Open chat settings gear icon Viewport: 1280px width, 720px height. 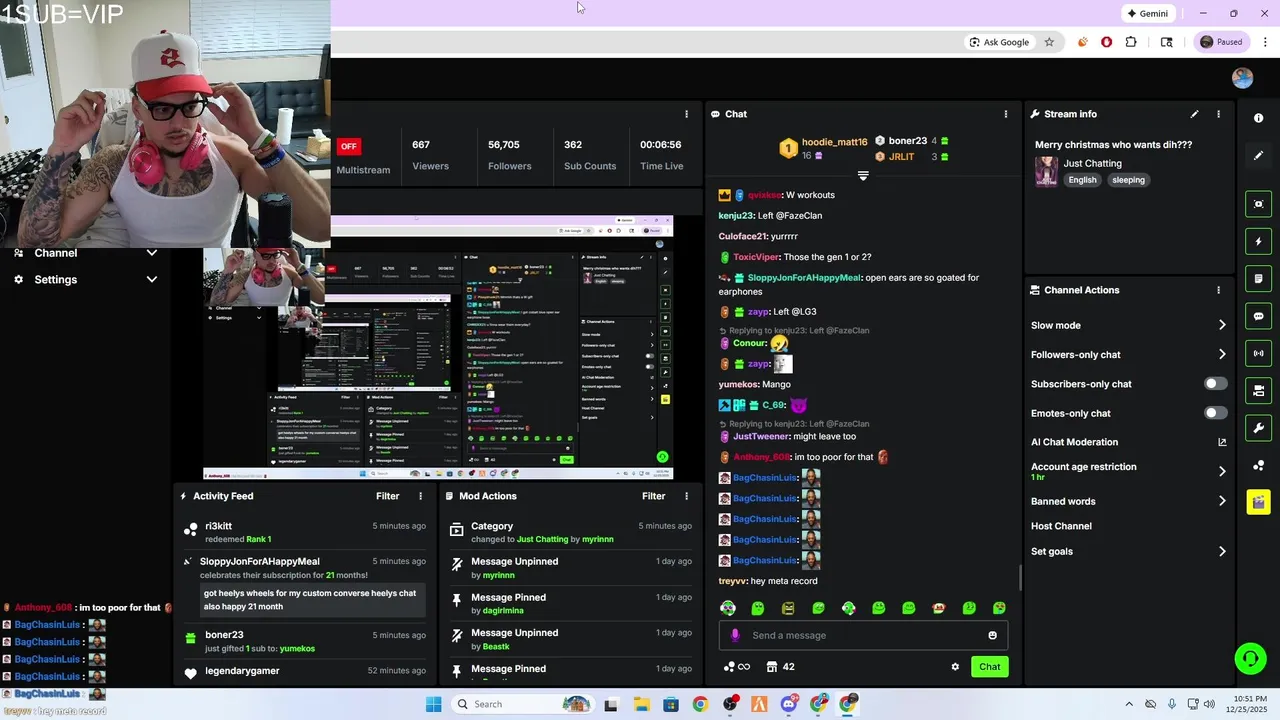pyautogui.click(x=955, y=667)
